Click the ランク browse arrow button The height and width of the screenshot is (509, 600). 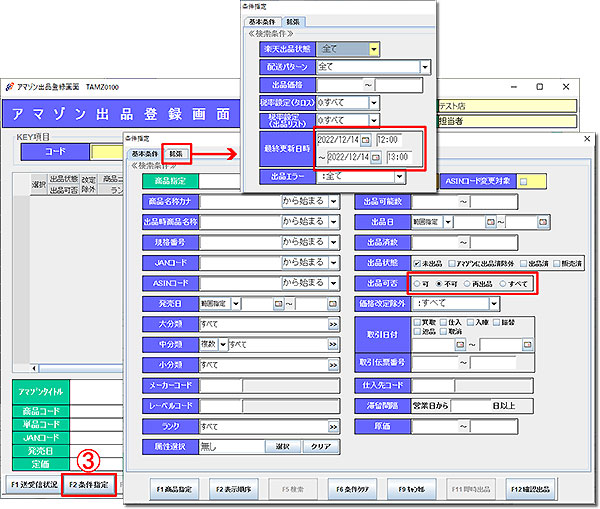[332, 426]
